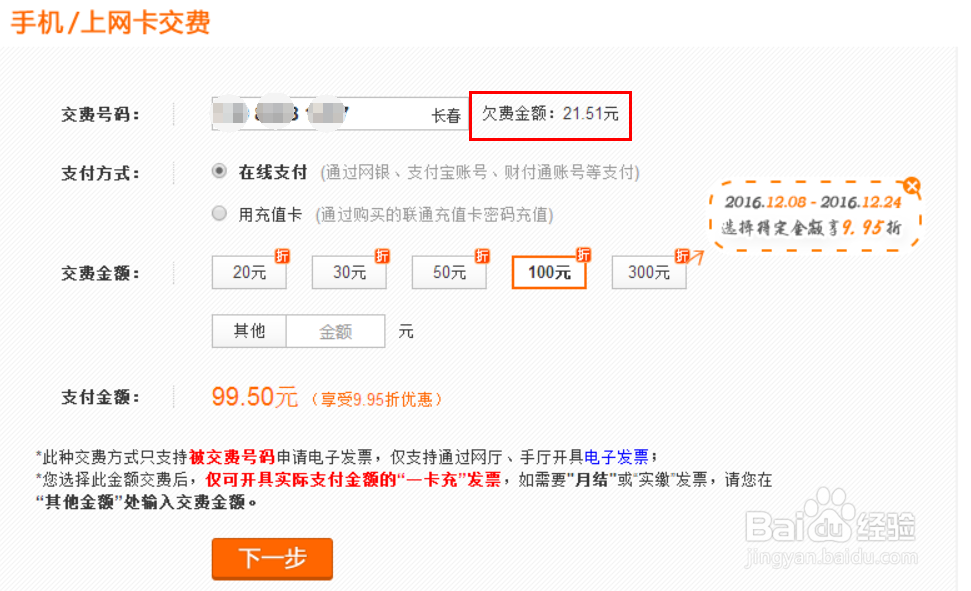Select the 在线支付 radio button
971x591 pixels.
[x=220, y=172]
